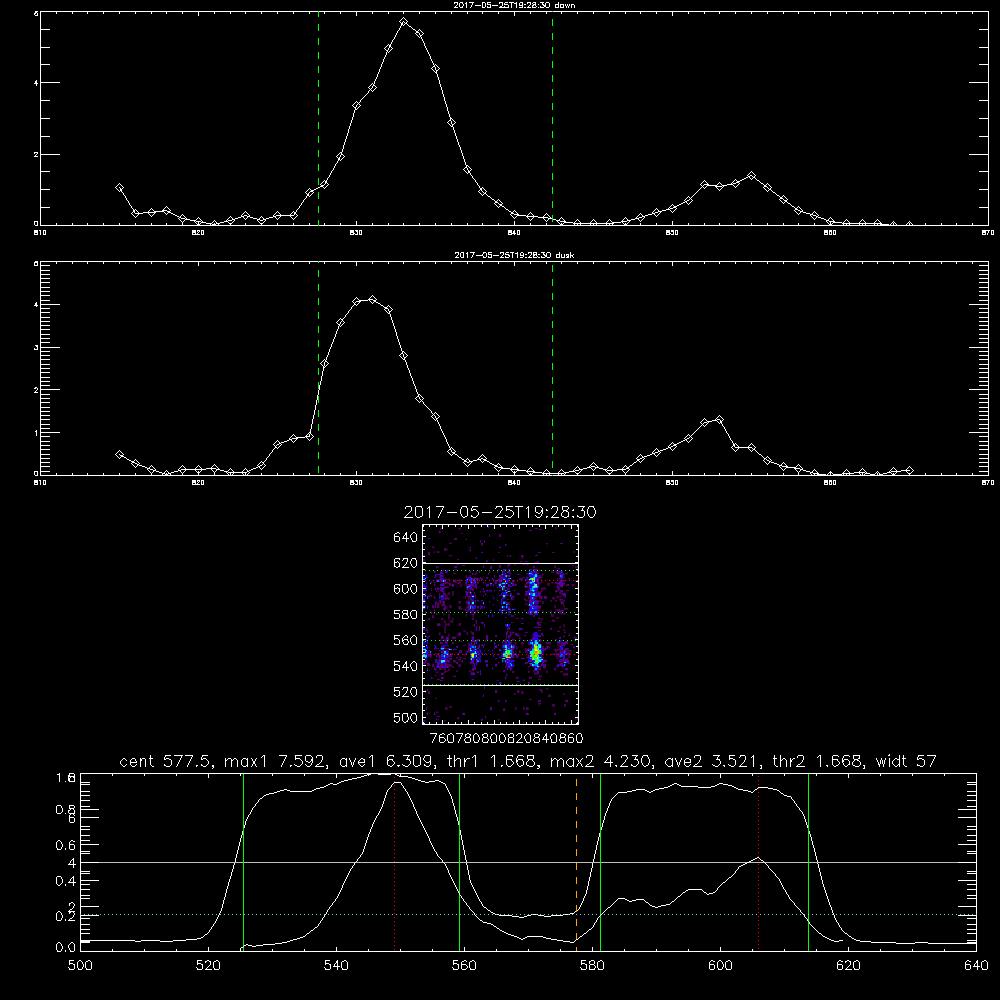The width and height of the screenshot is (1000, 1000).
Task: Select the green vertical line near 614 in bottom plot
Action: (x=808, y=863)
